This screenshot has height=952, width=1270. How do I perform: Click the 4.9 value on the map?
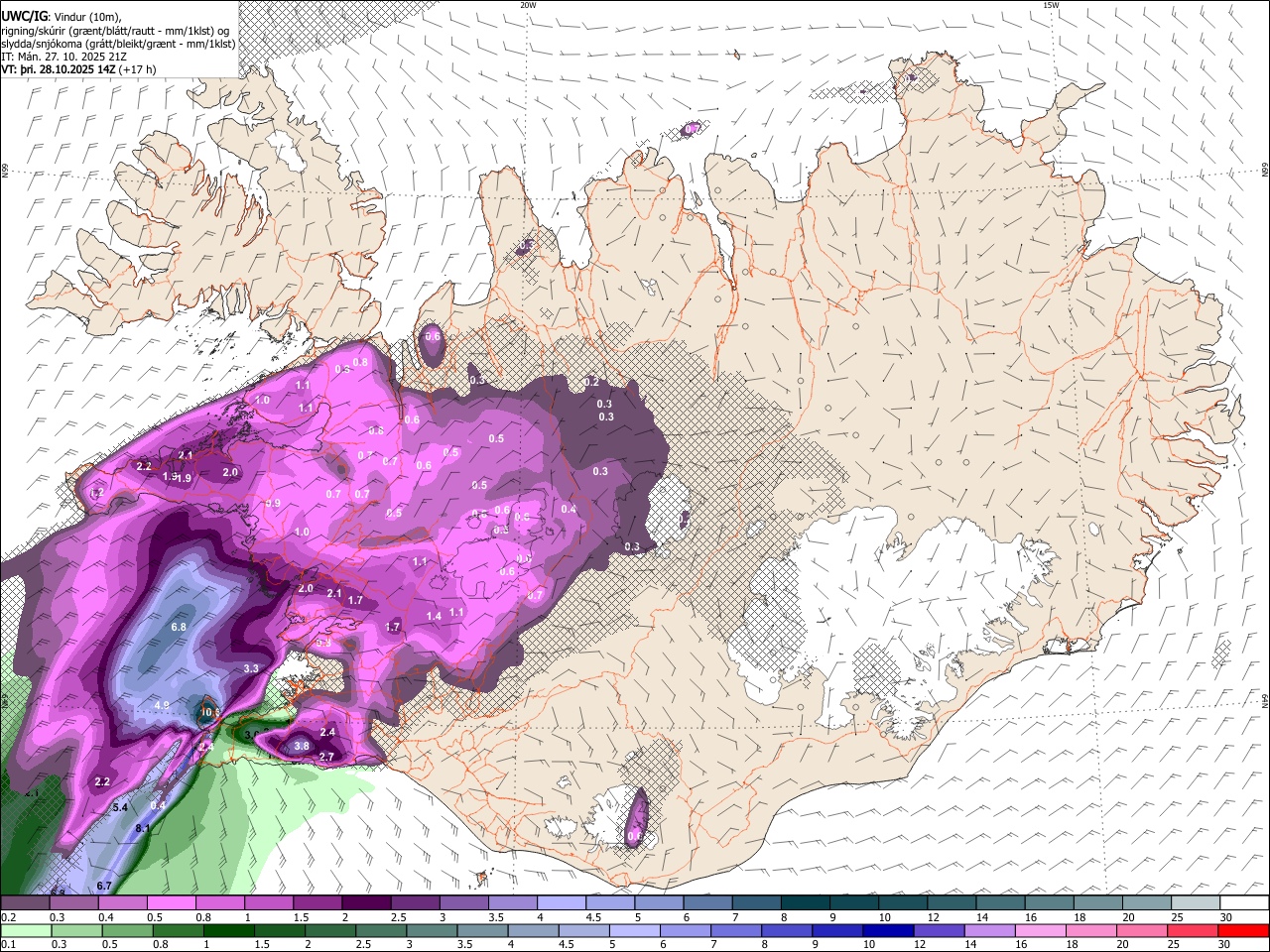(x=163, y=705)
